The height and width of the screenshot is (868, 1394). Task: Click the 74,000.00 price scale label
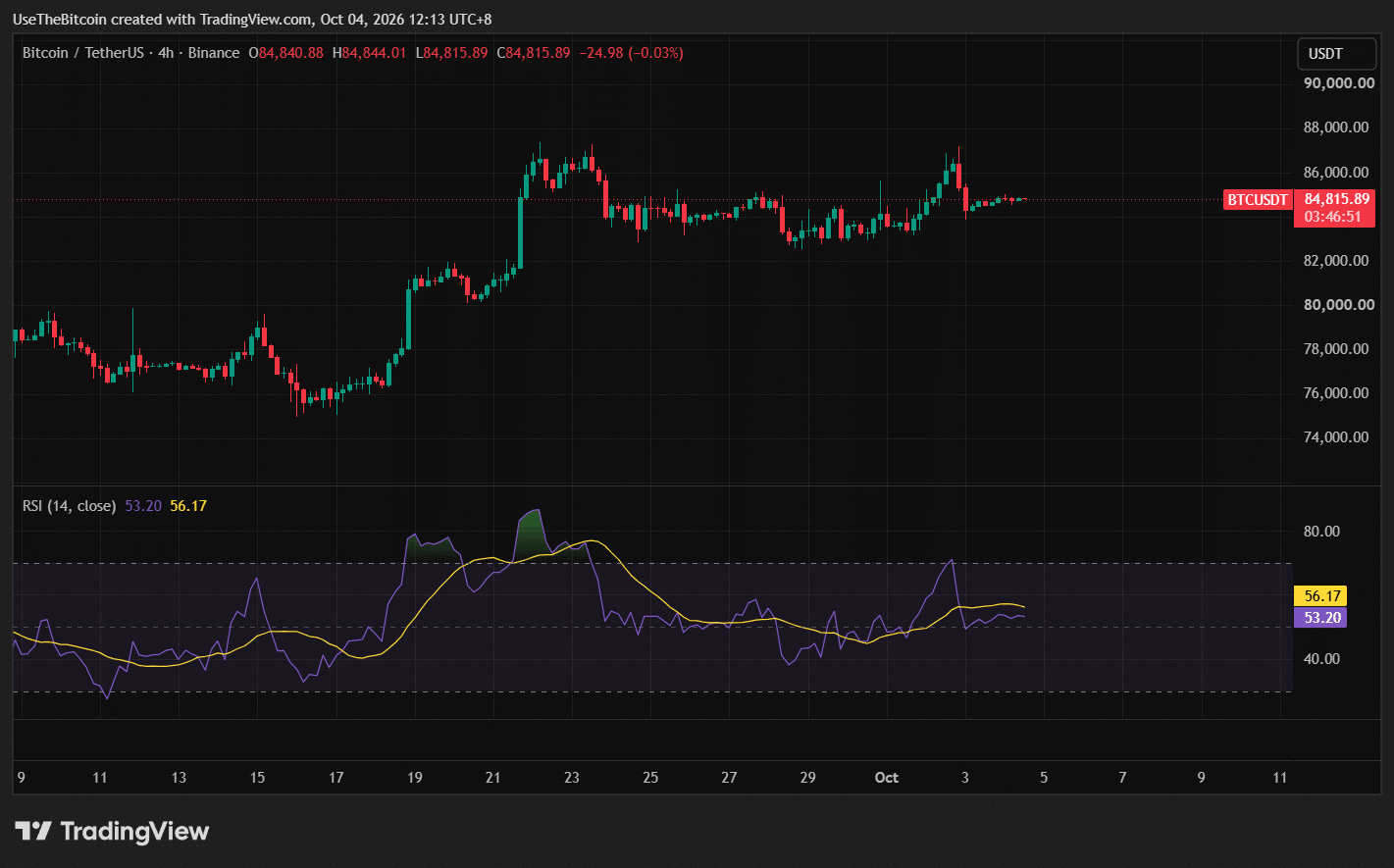[x=1338, y=437]
